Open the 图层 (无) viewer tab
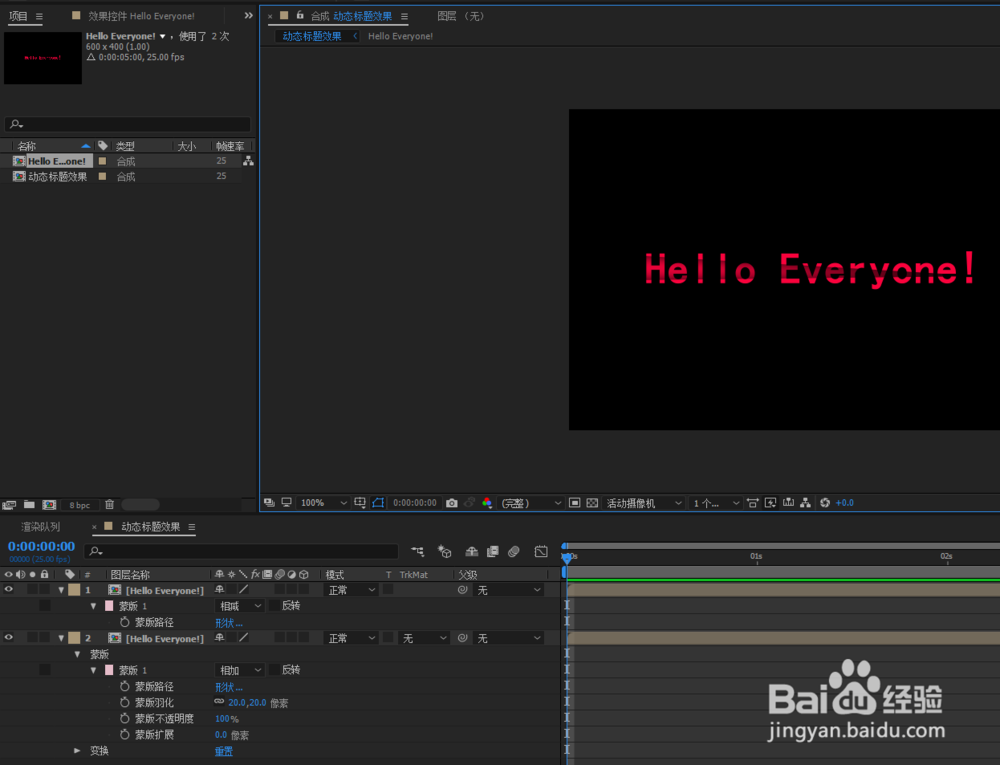1000x765 pixels. click(460, 16)
